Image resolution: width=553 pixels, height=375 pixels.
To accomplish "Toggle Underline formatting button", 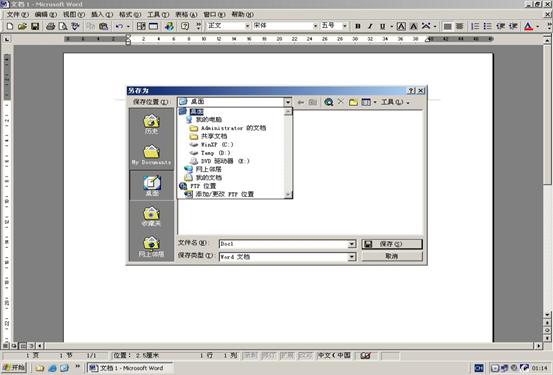I will [x=382, y=26].
